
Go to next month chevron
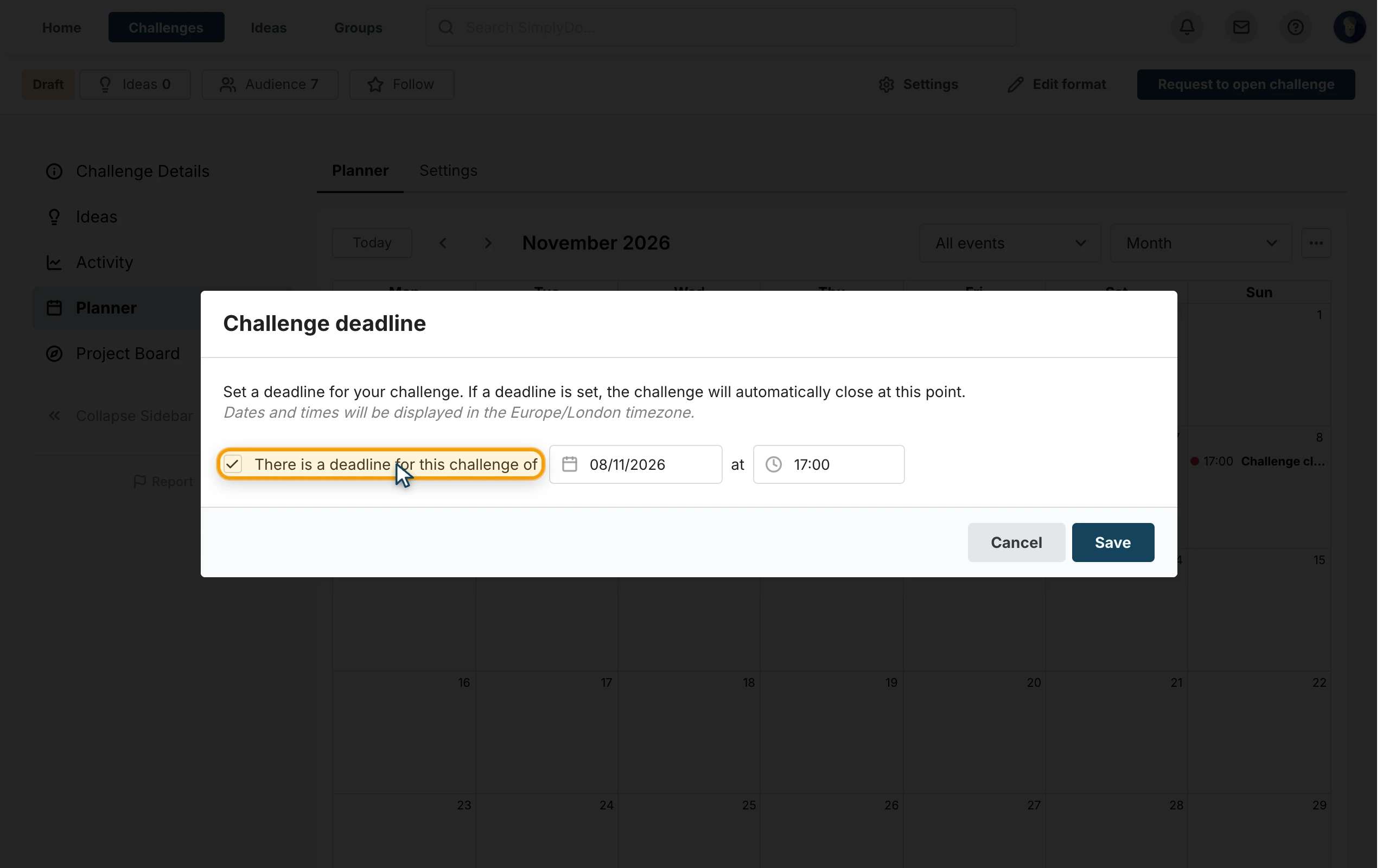488,243
